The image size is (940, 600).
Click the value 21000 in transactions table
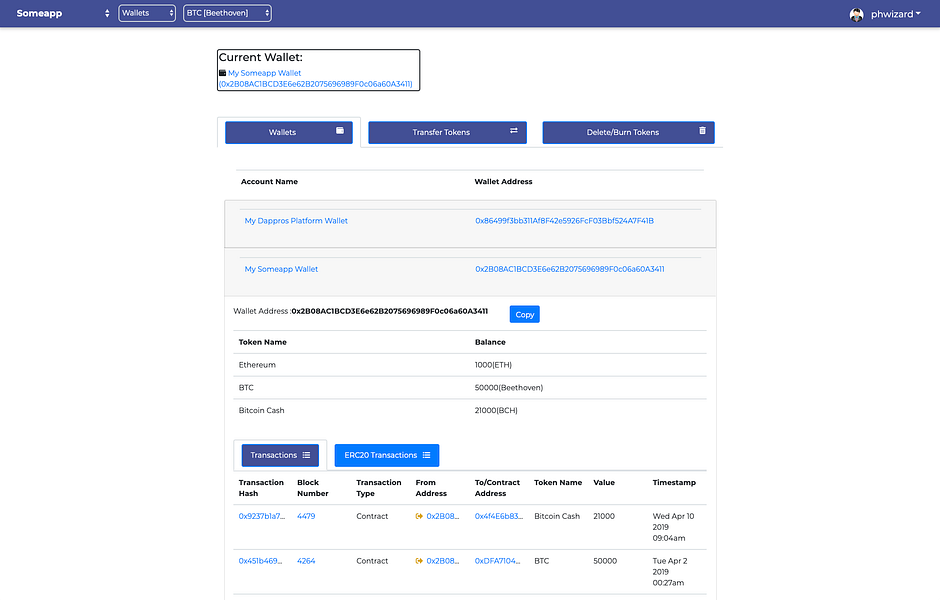[x=604, y=516]
